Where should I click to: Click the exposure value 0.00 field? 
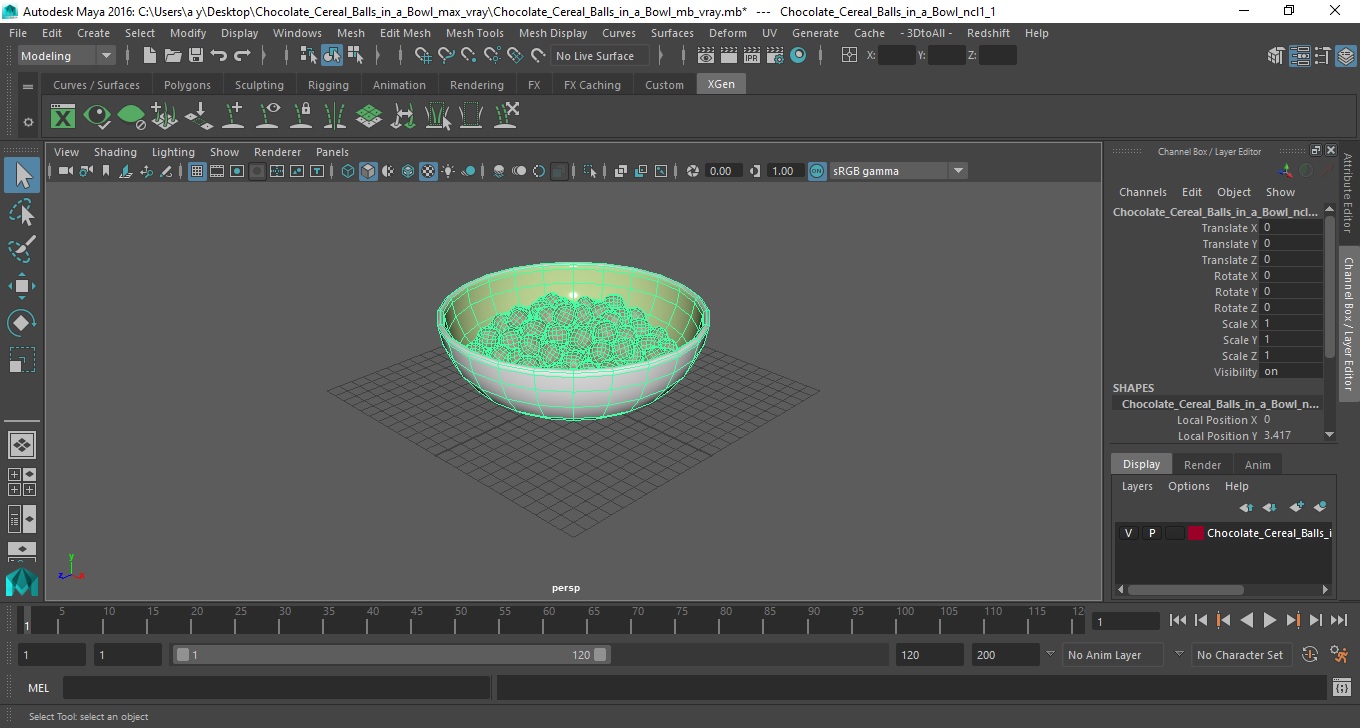pyautogui.click(x=723, y=171)
